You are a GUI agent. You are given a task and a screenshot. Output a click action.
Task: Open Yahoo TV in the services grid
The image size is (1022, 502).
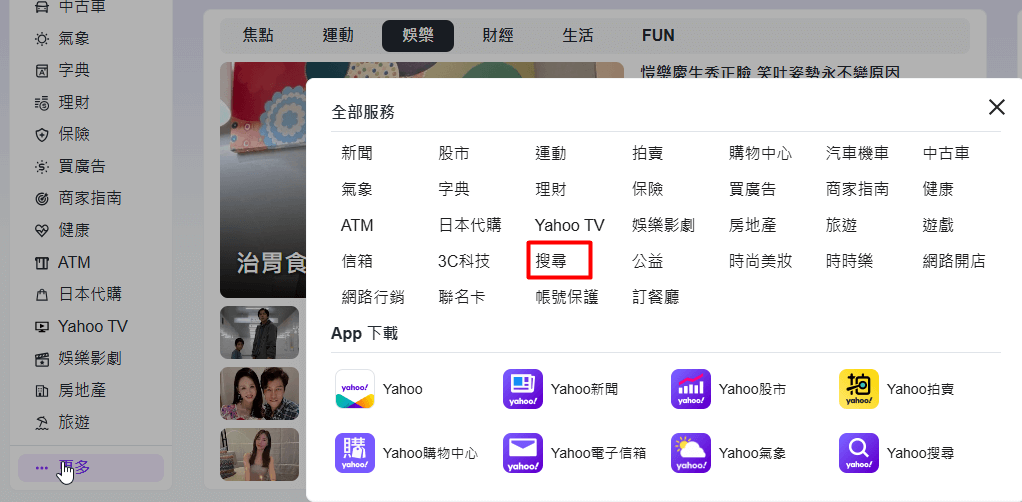570,226
